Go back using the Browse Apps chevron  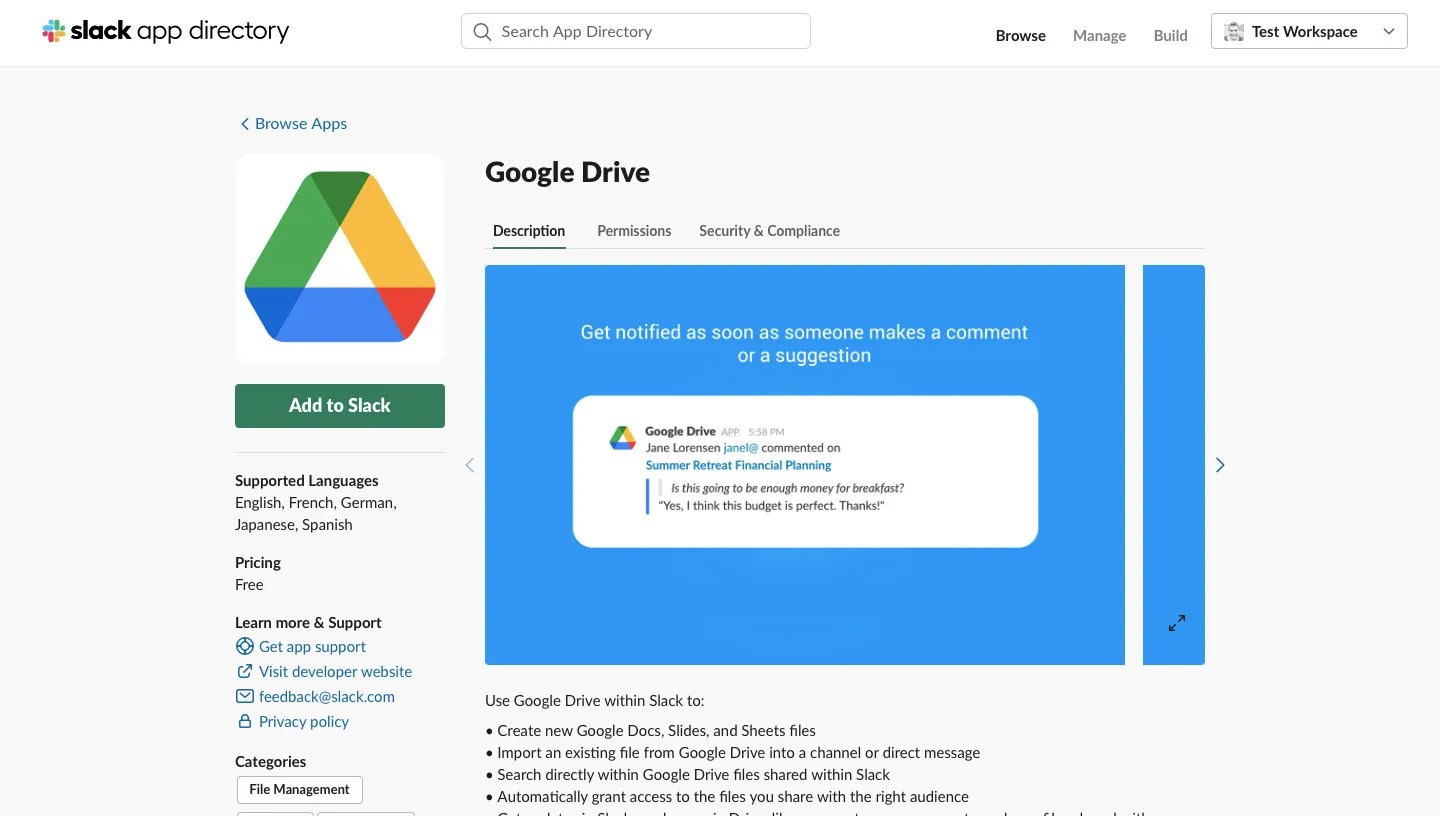245,123
